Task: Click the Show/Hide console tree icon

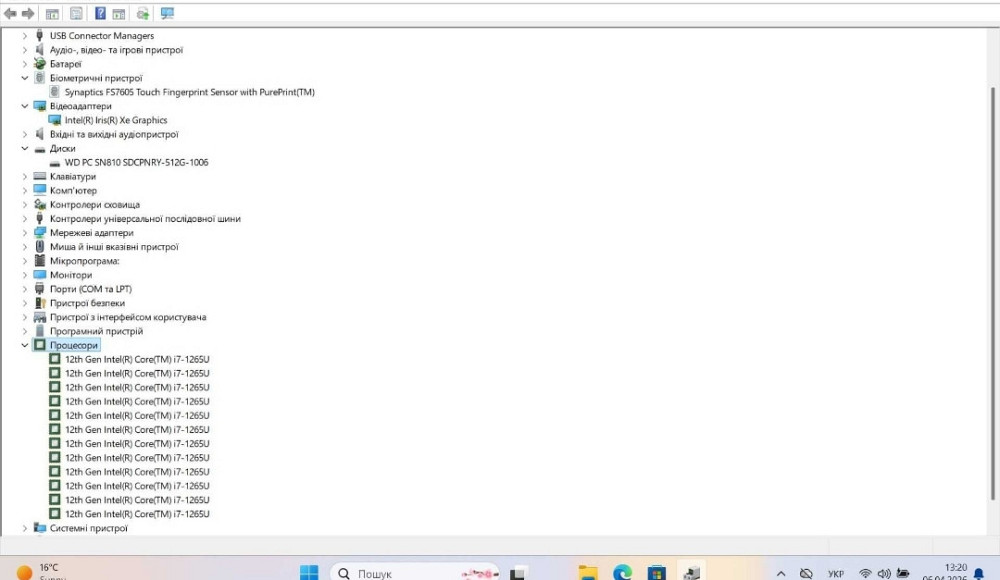Action: point(52,14)
